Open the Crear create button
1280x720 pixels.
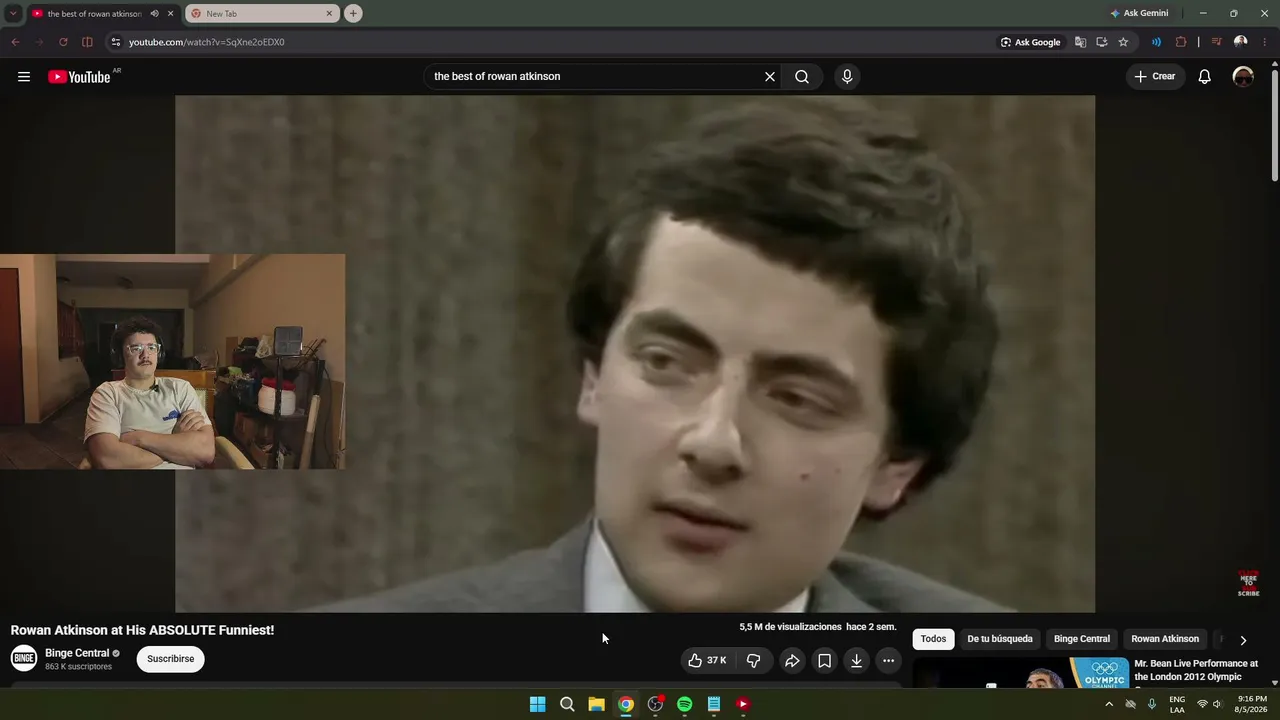coord(1155,77)
